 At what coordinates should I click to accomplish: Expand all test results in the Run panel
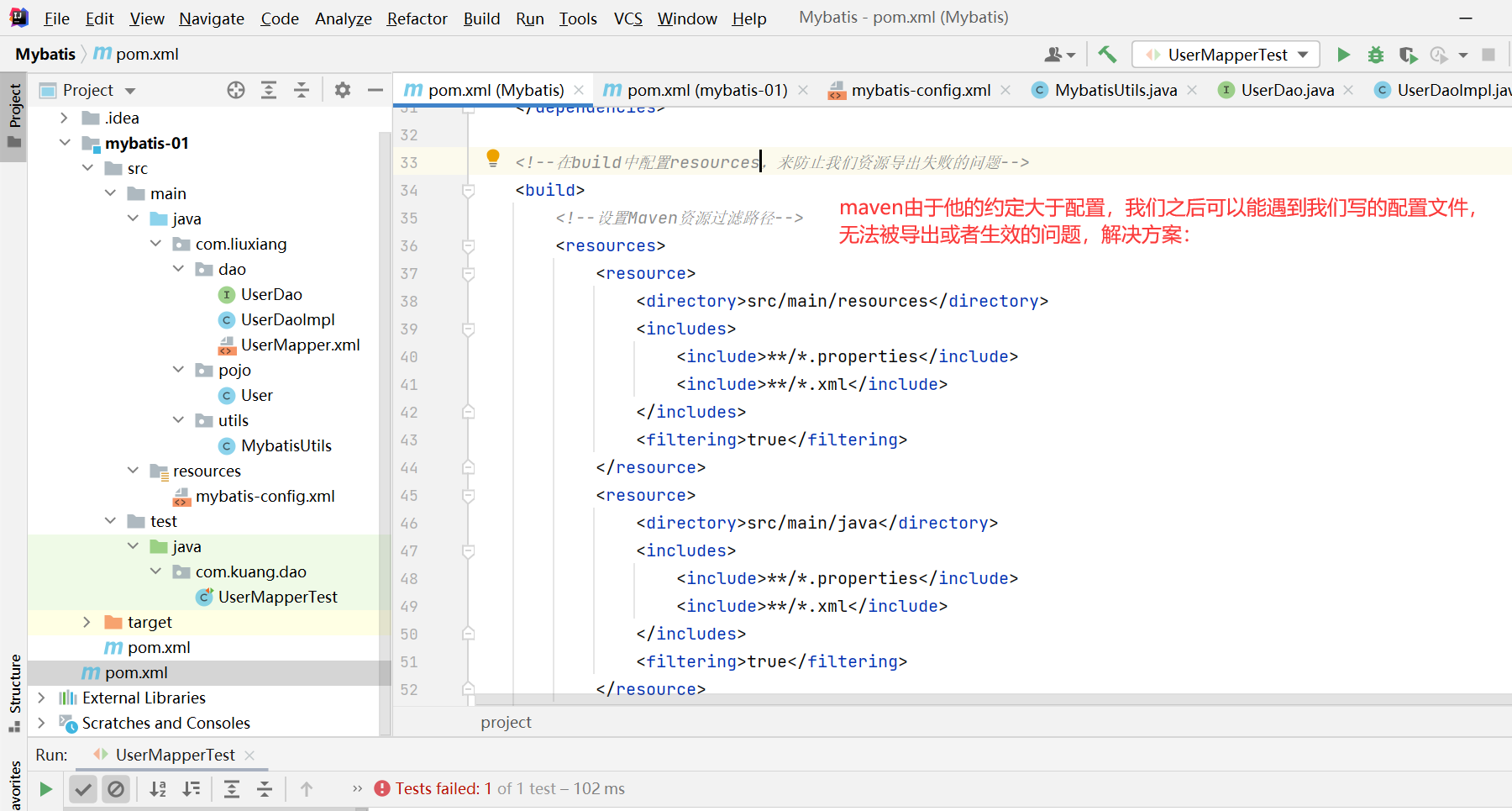click(232, 789)
